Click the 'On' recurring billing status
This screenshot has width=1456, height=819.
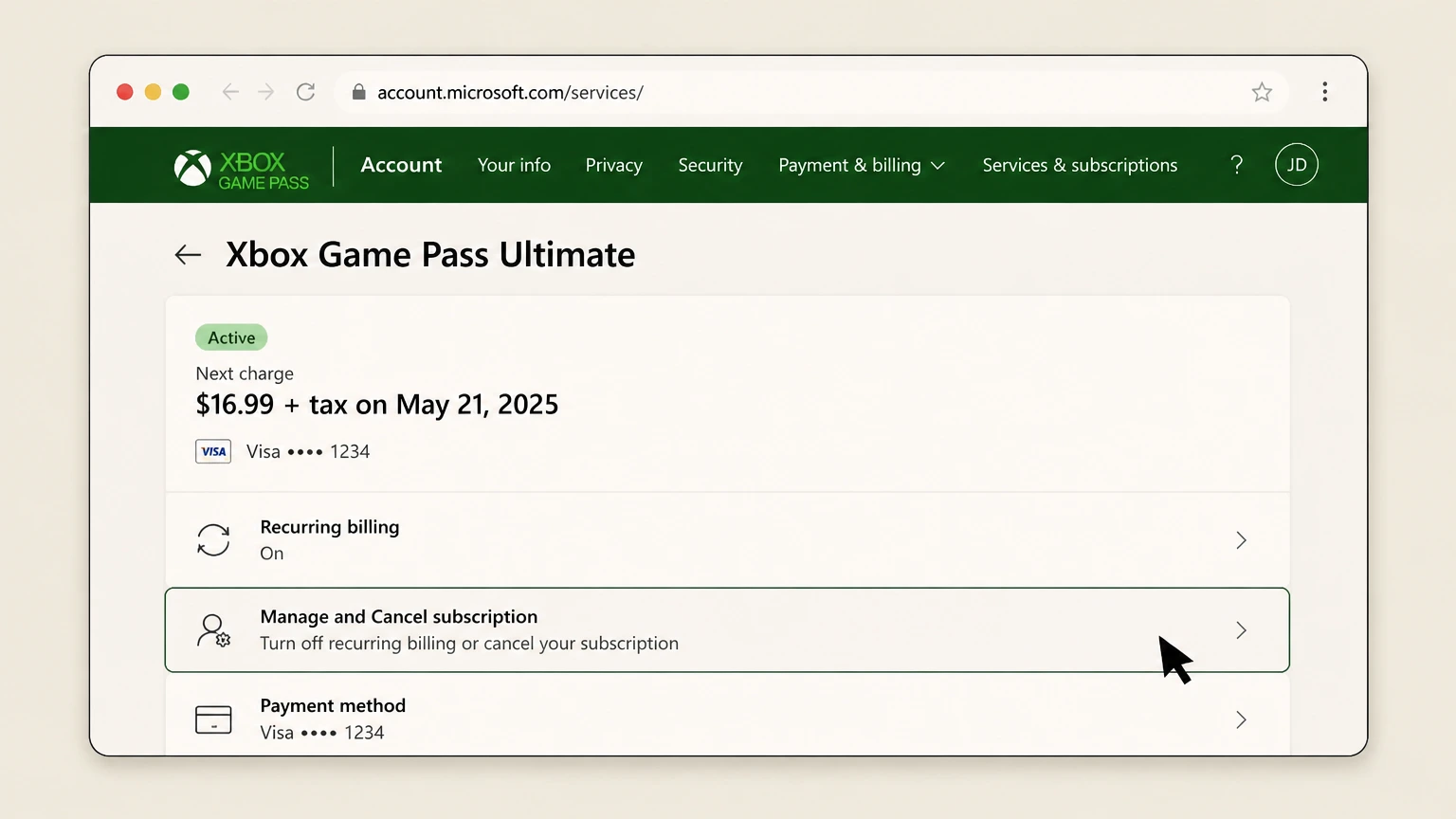tap(272, 554)
